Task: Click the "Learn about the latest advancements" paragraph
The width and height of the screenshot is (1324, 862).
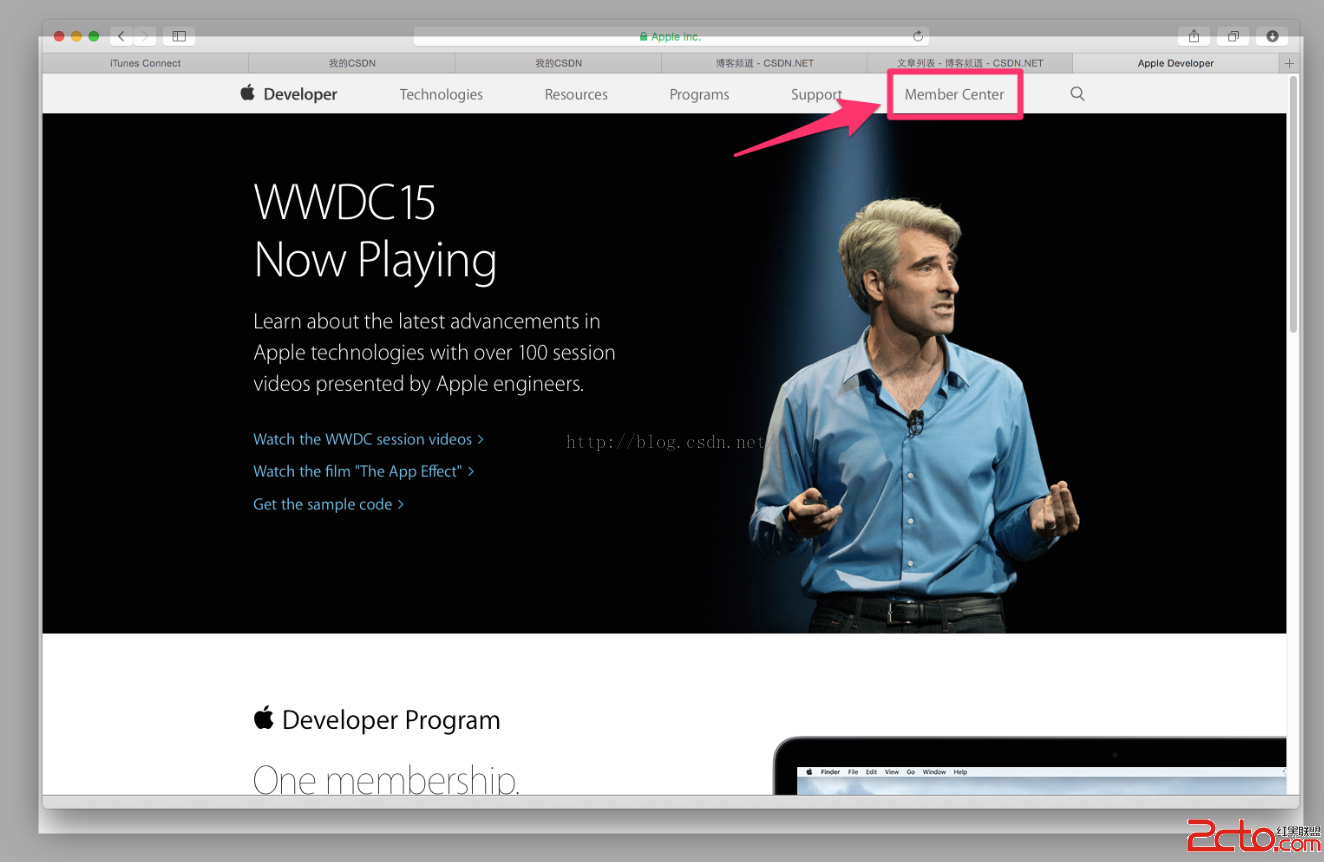Action: (x=434, y=352)
